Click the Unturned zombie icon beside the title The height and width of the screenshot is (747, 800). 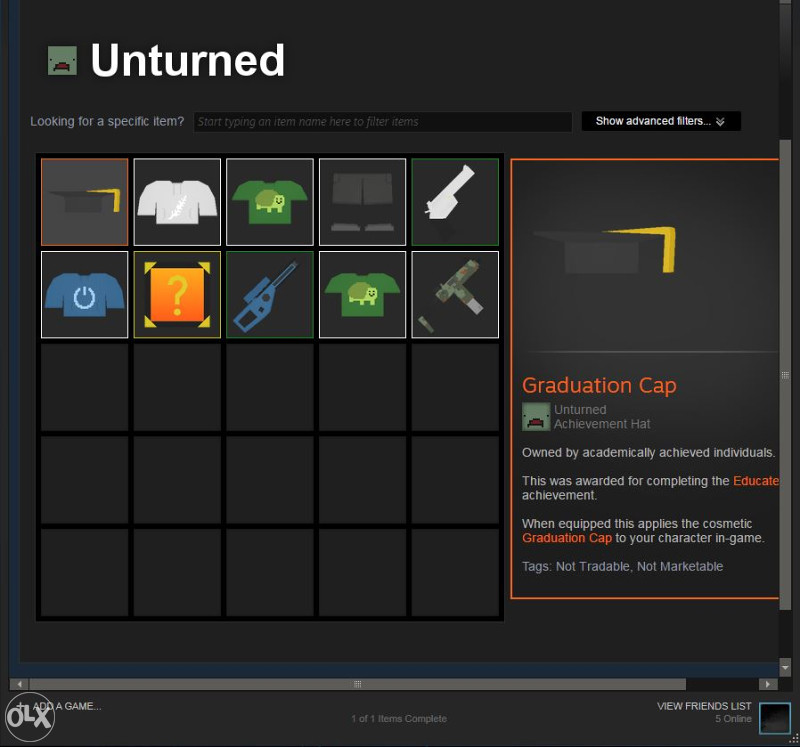point(62,61)
